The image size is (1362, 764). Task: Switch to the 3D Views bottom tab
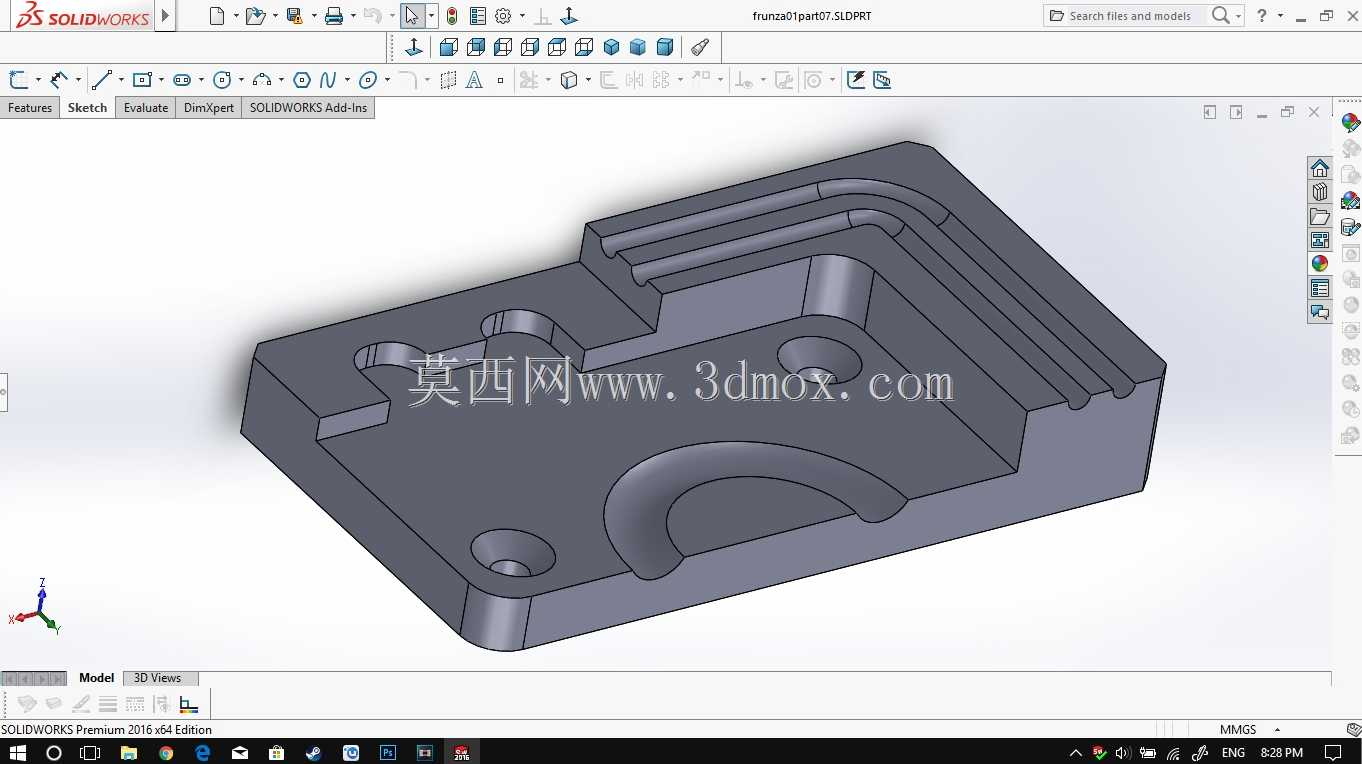[x=158, y=678]
